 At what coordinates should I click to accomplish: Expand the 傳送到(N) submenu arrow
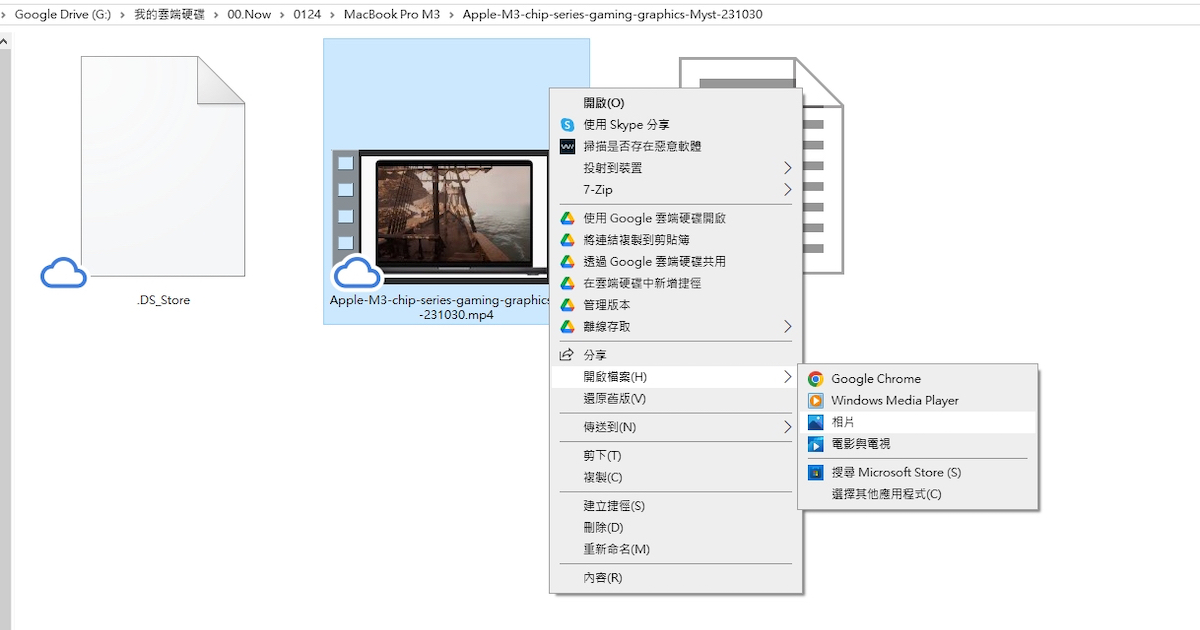[787, 427]
